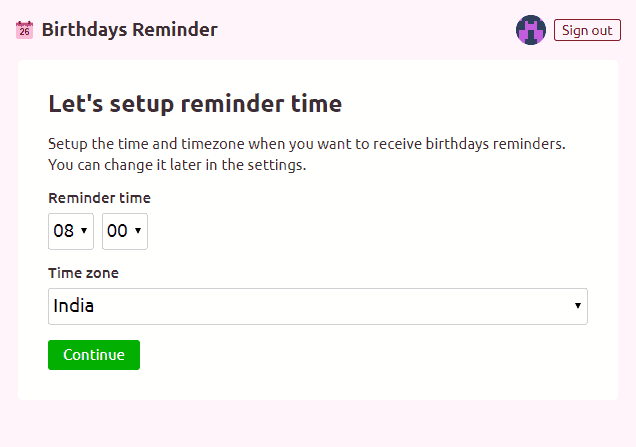Click the arrow on the Time zone dropdown
Screen dimensions: 636x447
coord(578,306)
